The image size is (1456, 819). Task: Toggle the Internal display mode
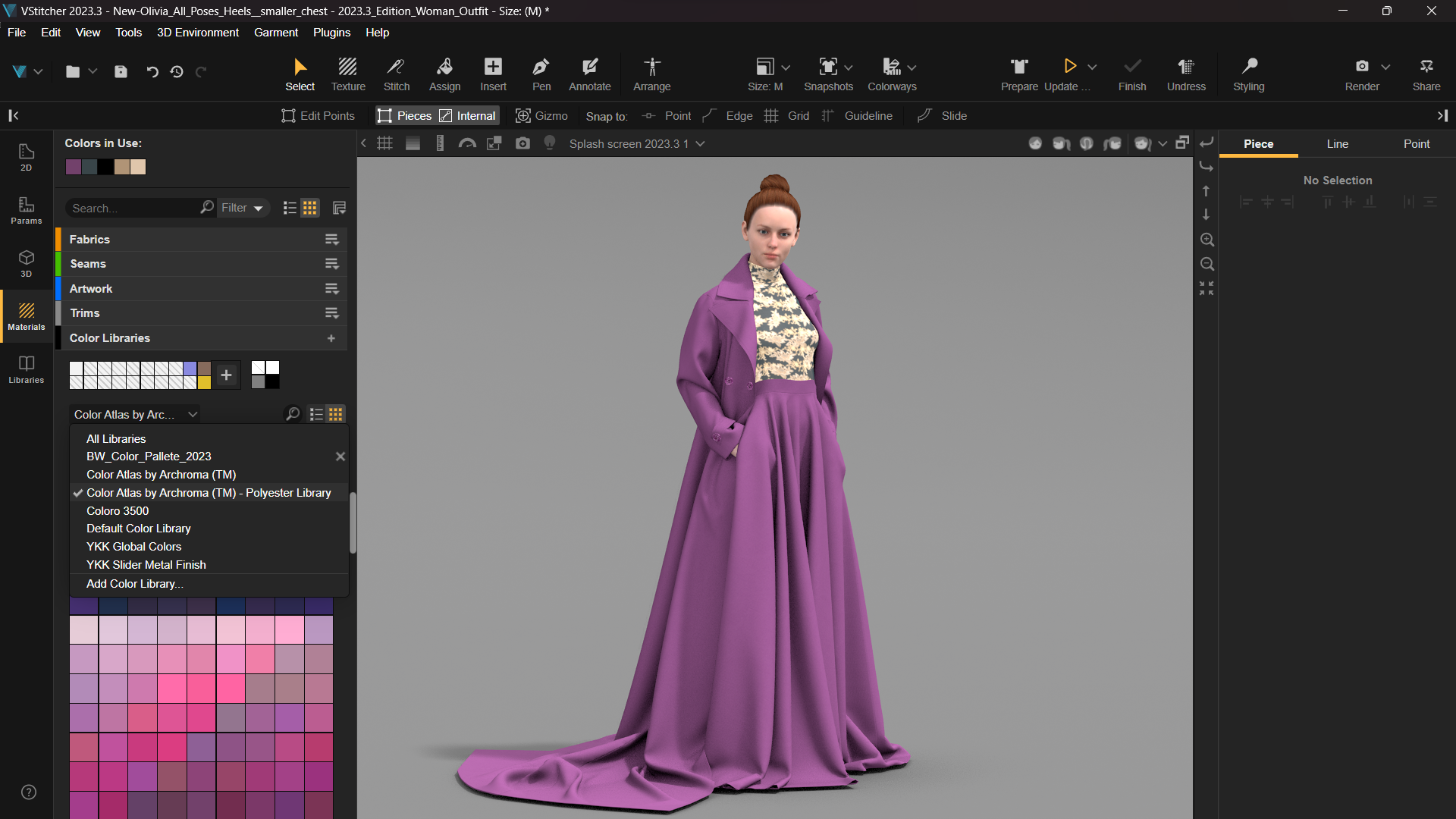point(468,116)
